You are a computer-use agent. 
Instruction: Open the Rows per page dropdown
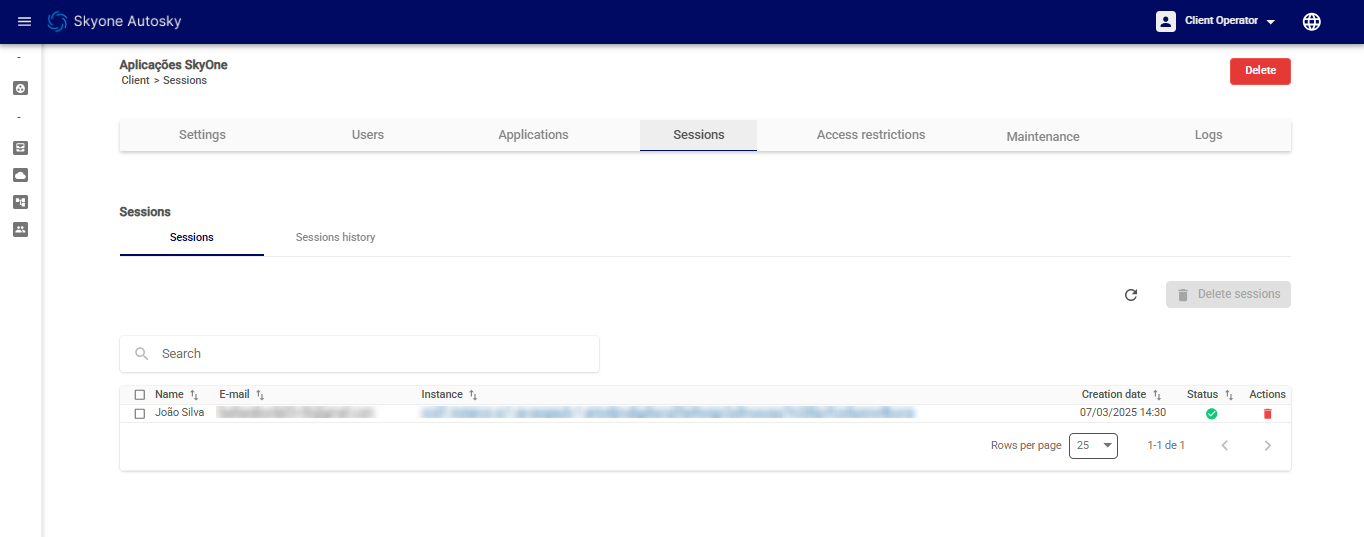(x=1093, y=446)
